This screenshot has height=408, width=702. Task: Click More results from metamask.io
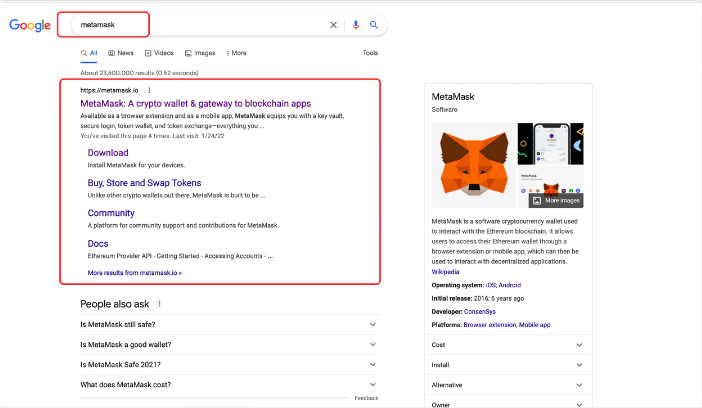(135, 273)
